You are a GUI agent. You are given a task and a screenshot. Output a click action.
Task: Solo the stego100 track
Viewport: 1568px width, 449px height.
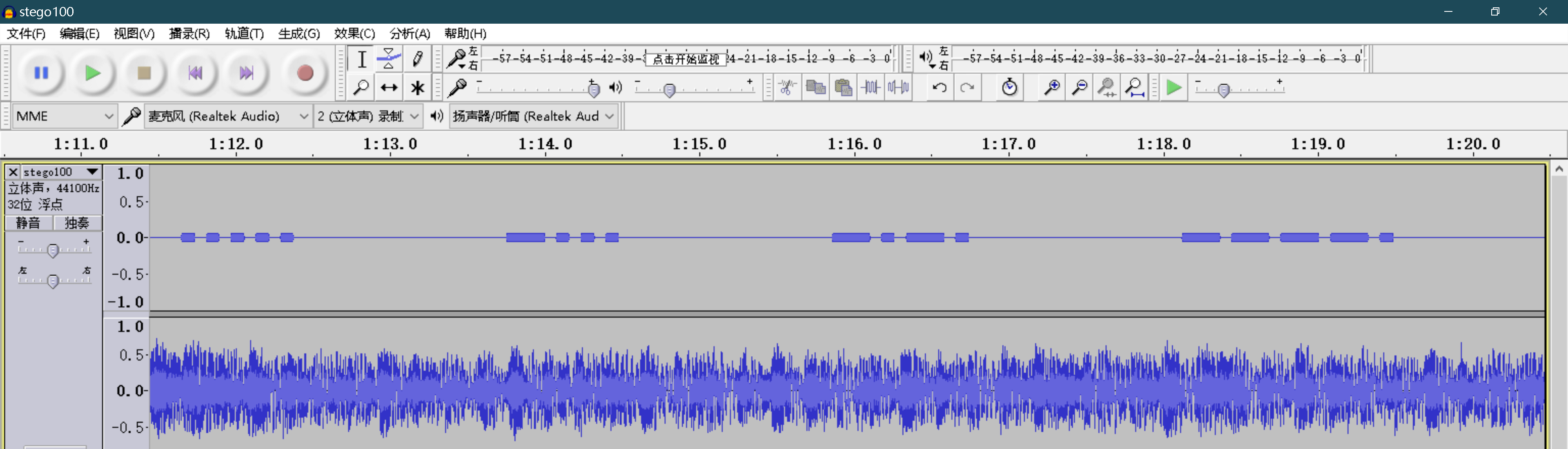[77, 223]
